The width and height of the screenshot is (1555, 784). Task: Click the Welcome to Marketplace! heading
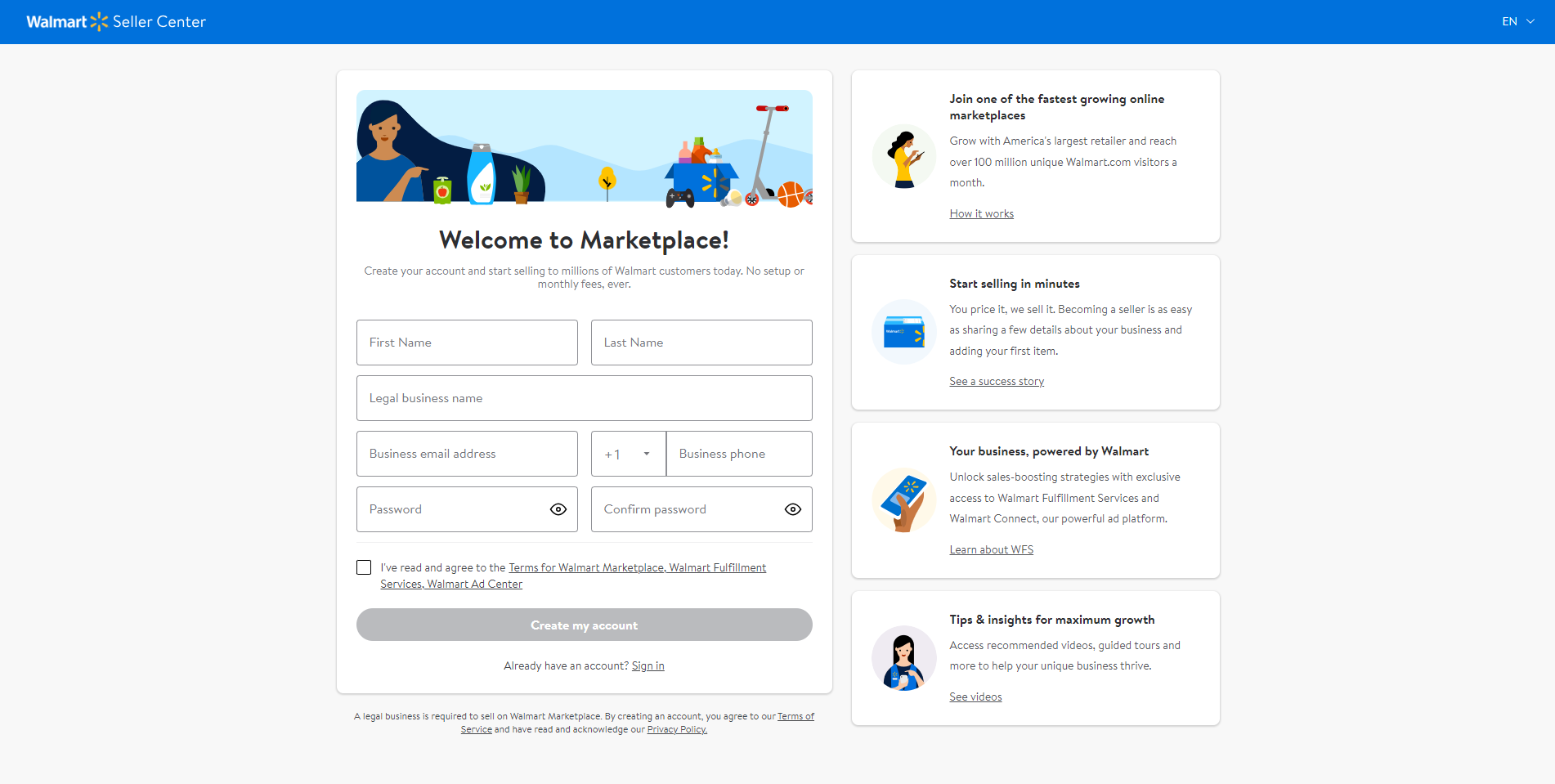tap(585, 240)
